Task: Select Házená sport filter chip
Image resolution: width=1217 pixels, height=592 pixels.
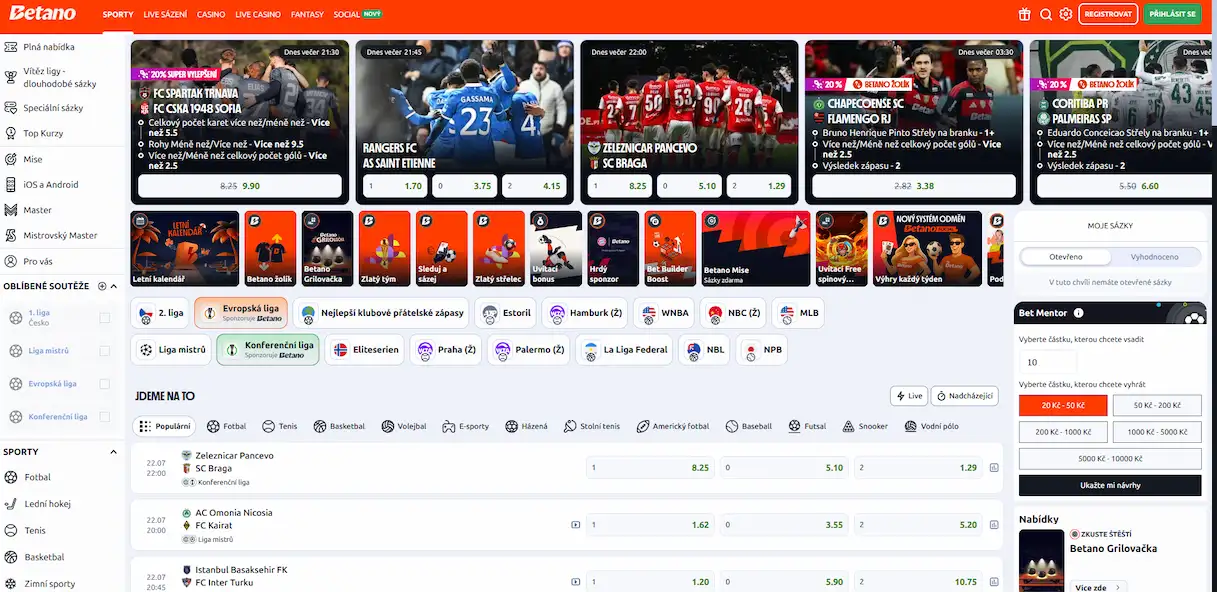Action: click(527, 426)
